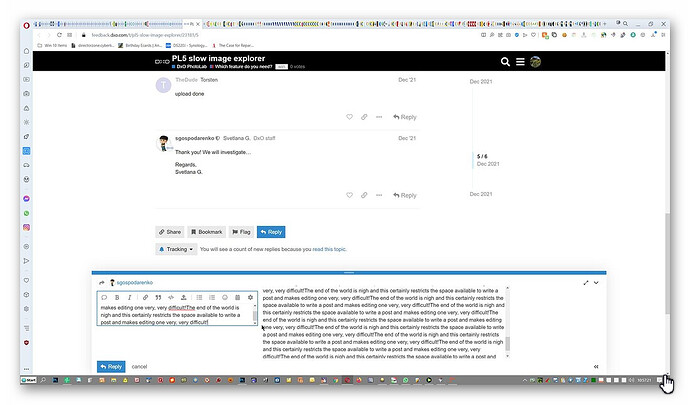Click the composer resize grip on the blue bar
The height and width of the screenshot is (405, 690).
(x=349, y=272)
